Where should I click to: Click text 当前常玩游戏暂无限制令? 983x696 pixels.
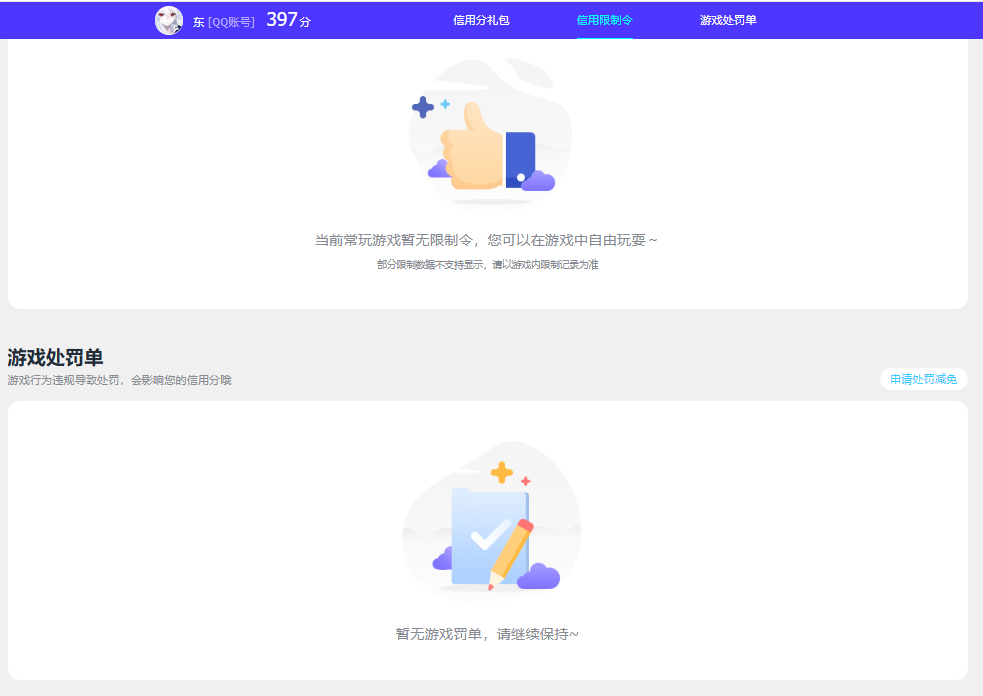394,240
